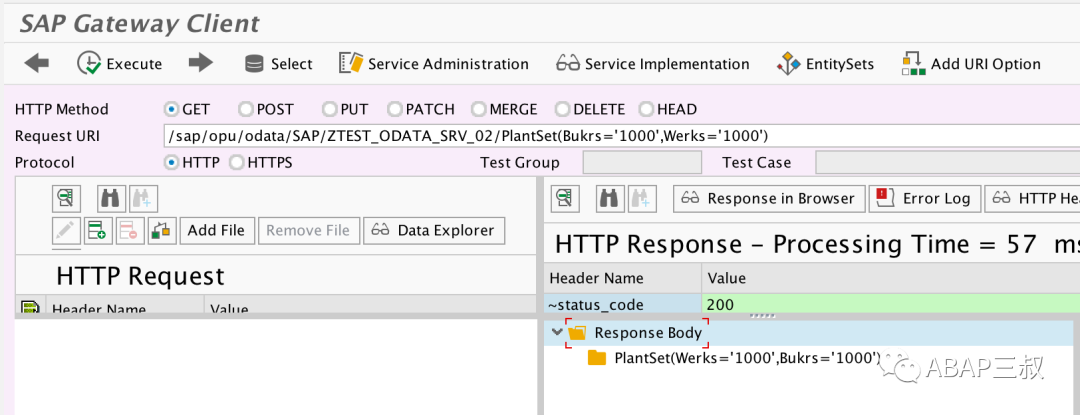This screenshot has width=1080, height=415.
Task: Select the GET HTTP method
Action: (172, 109)
